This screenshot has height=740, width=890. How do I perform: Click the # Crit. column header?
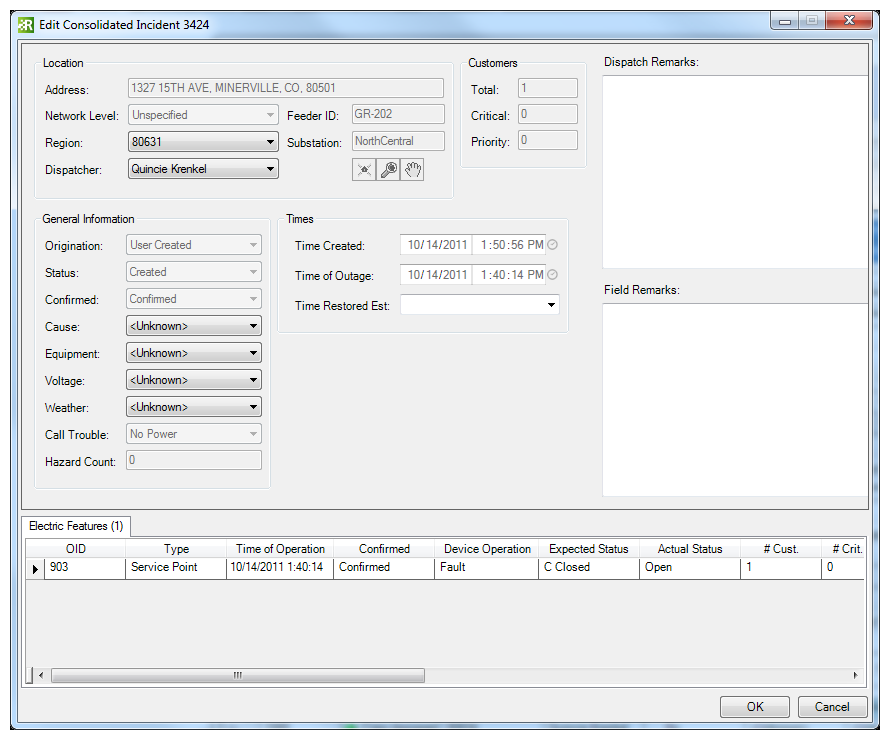coord(843,549)
